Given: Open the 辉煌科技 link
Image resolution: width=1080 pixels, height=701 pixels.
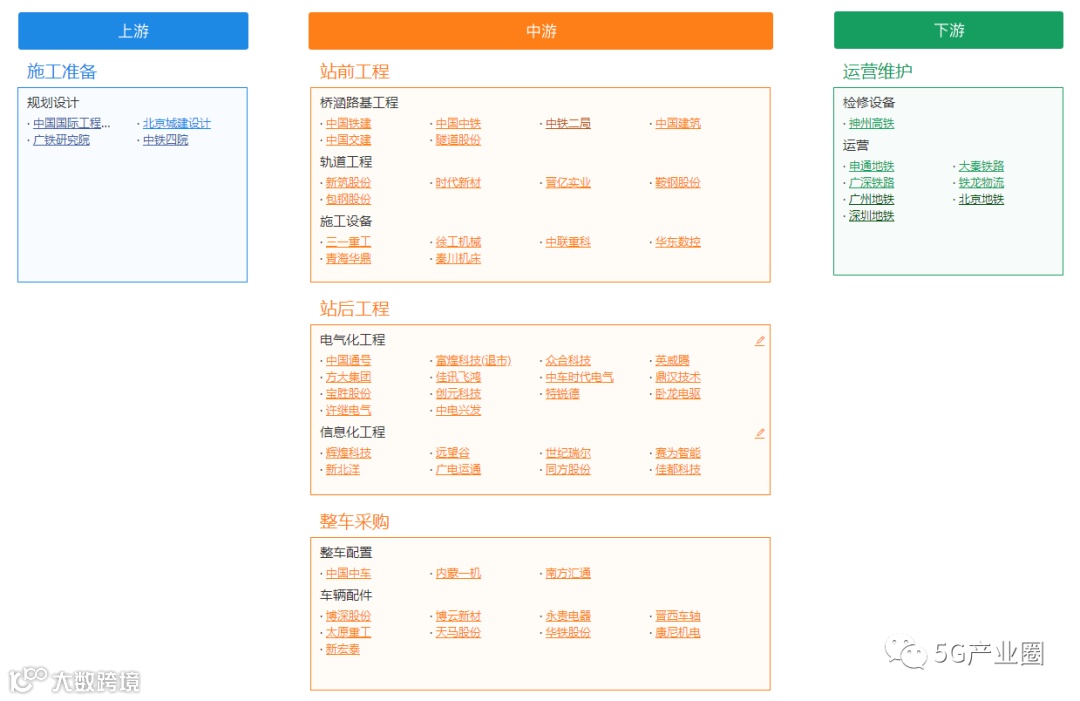Looking at the screenshot, I should click(x=349, y=452).
